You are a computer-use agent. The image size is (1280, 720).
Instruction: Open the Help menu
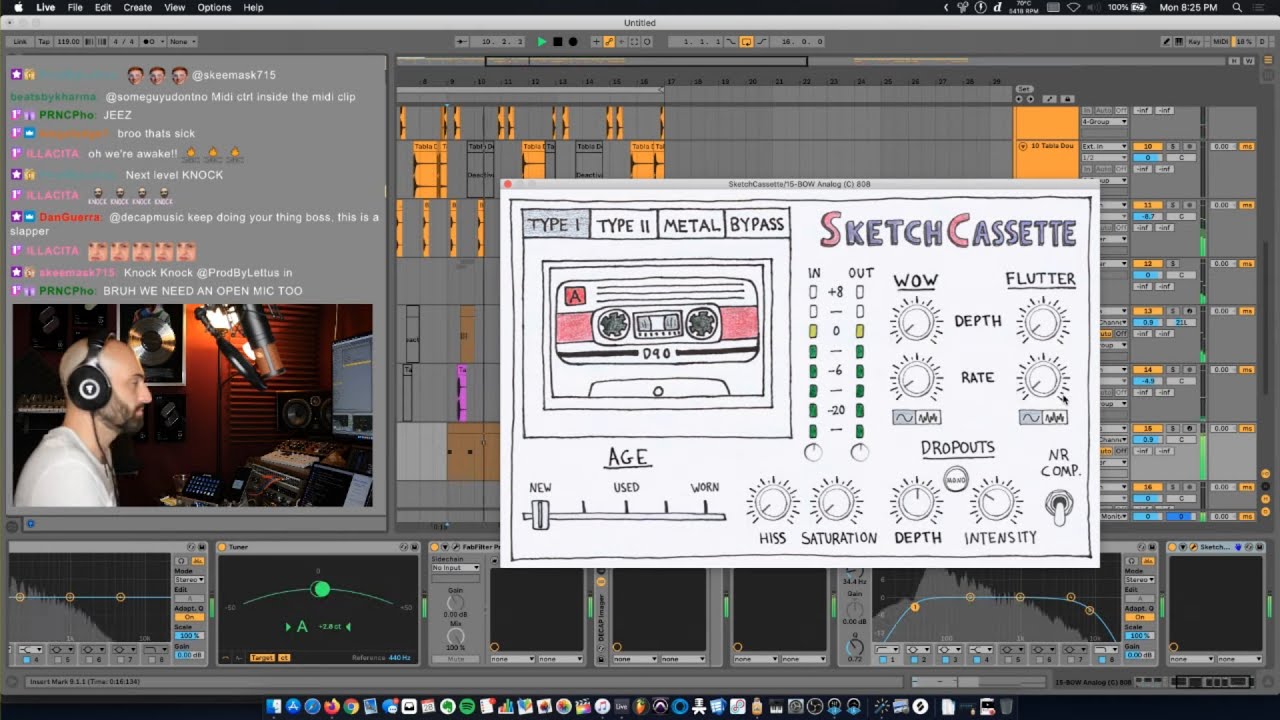(x=254, y=7)
